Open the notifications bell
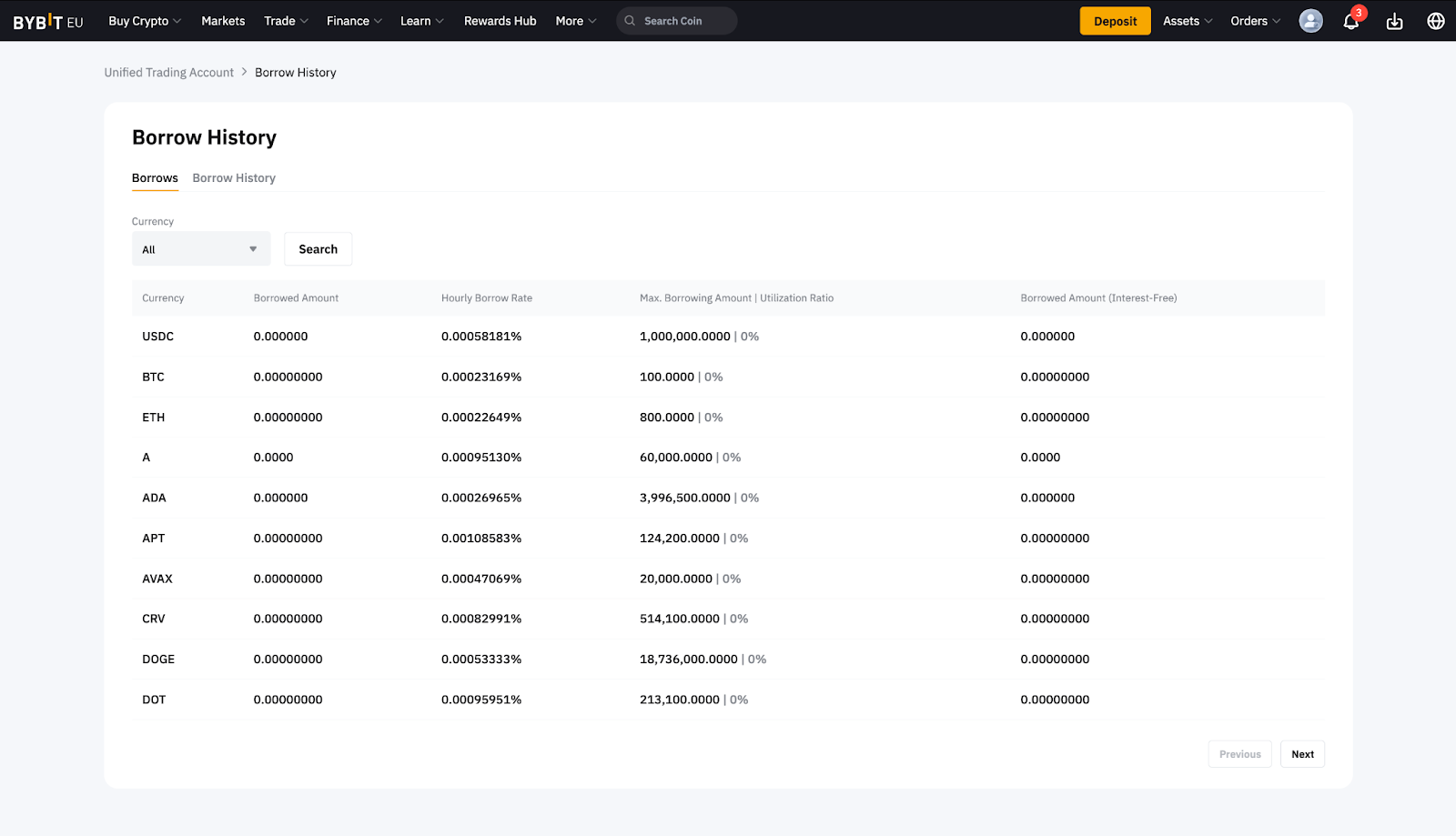Viewport: 1456px width, 836px height. (x=1351, y=21)
